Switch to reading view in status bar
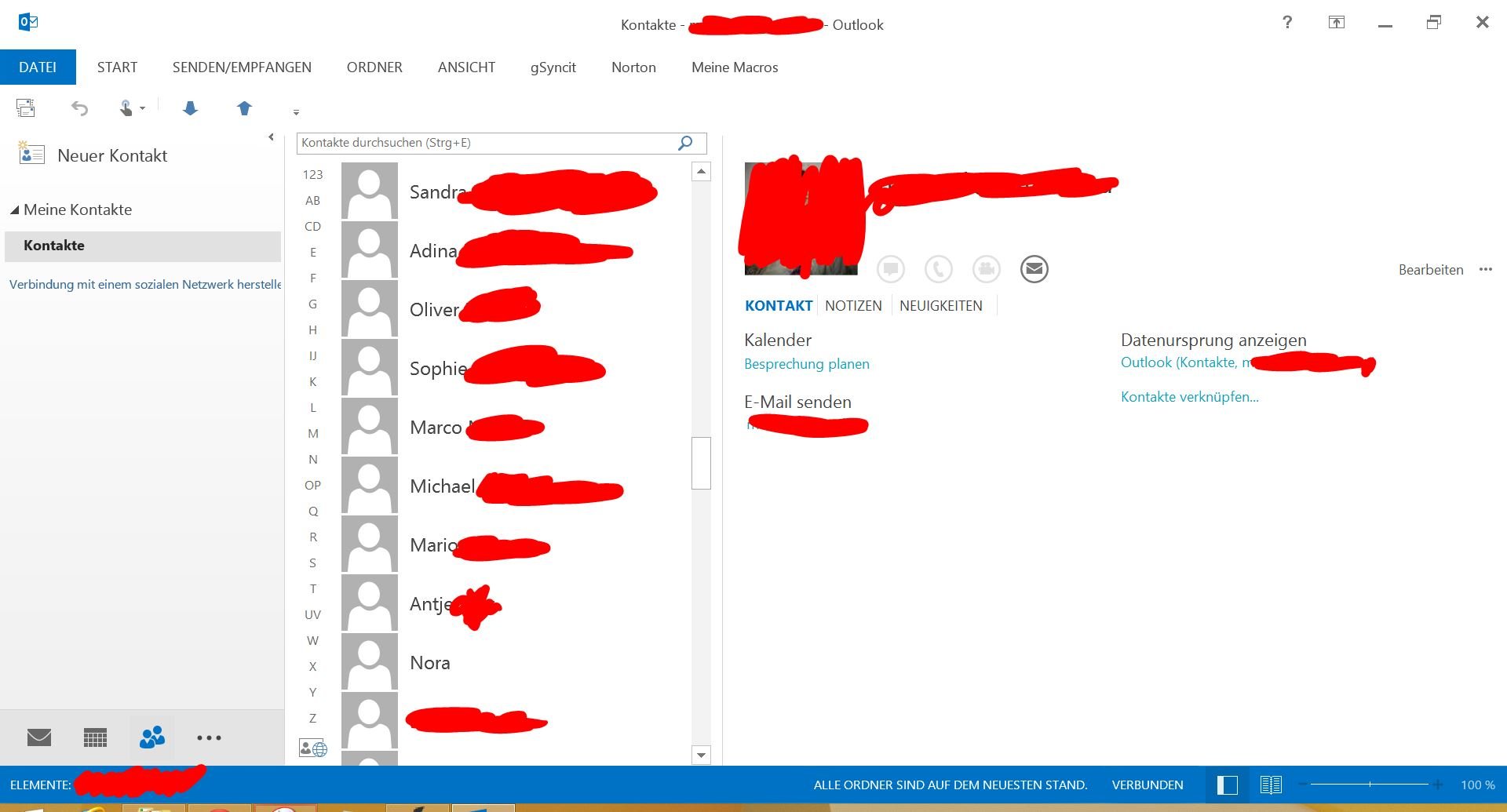 coord(1271,785)
